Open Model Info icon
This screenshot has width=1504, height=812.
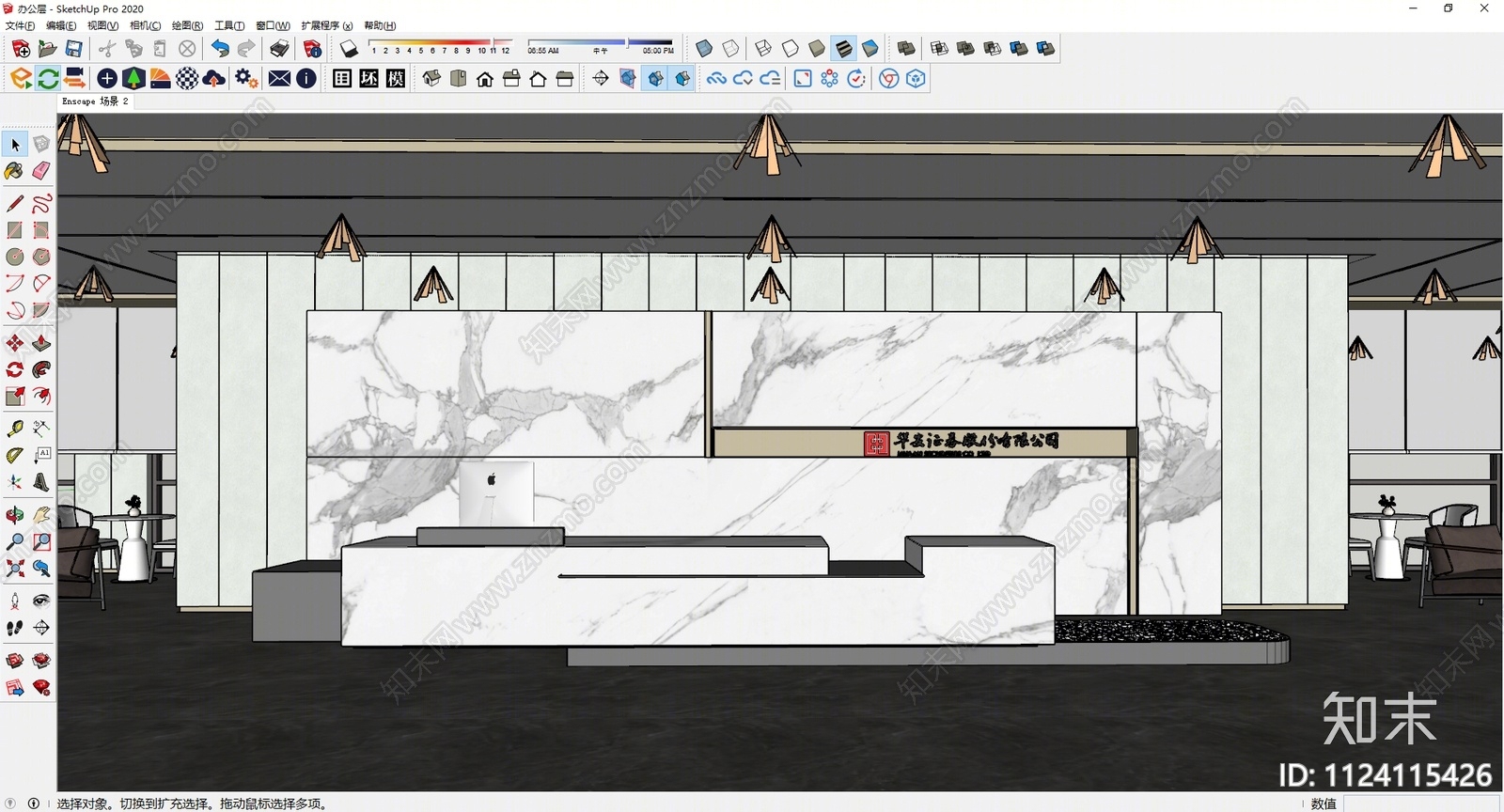pyautogui.click(x=312, y=49)
